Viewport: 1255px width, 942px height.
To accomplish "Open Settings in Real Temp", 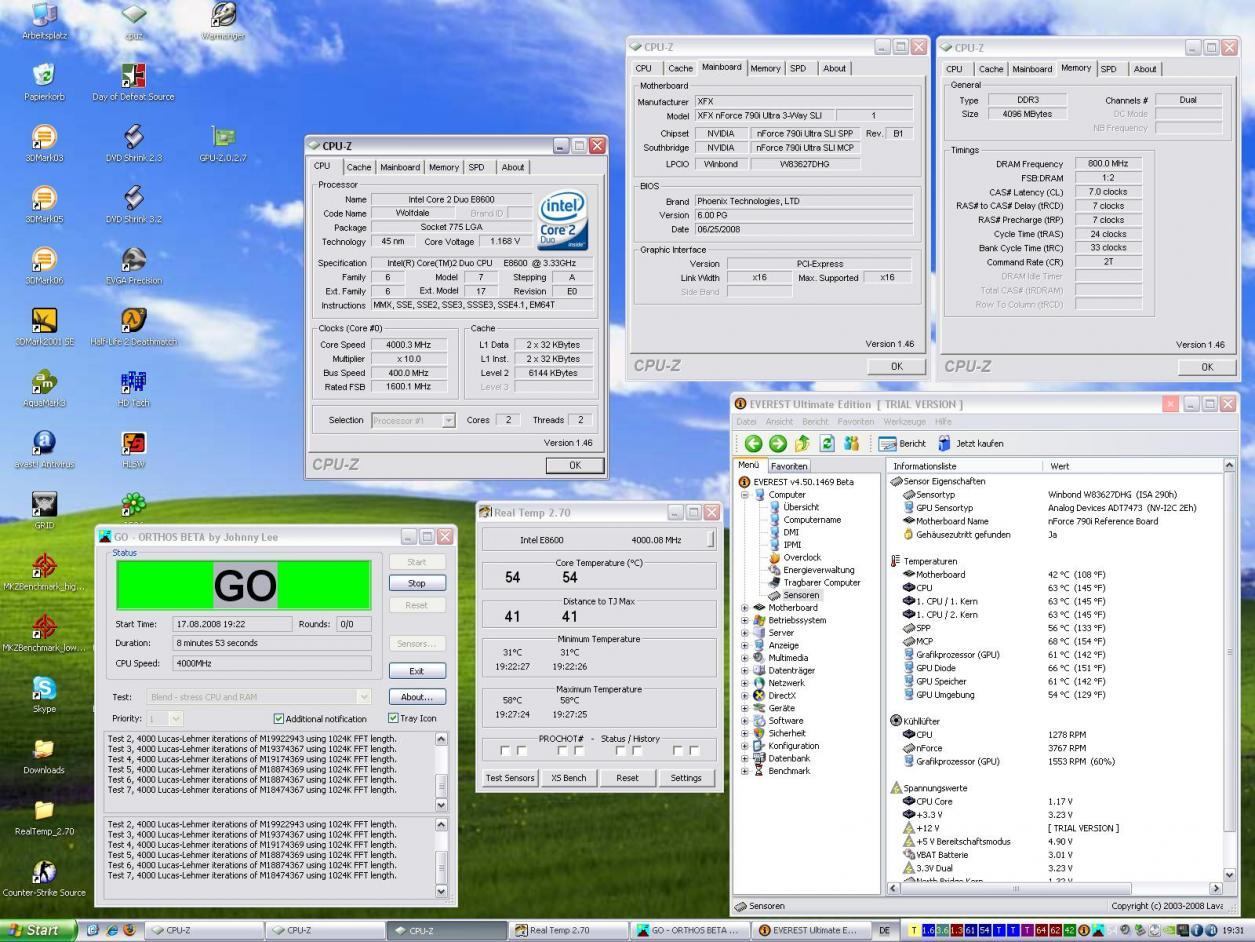I will tap(686, 778).
